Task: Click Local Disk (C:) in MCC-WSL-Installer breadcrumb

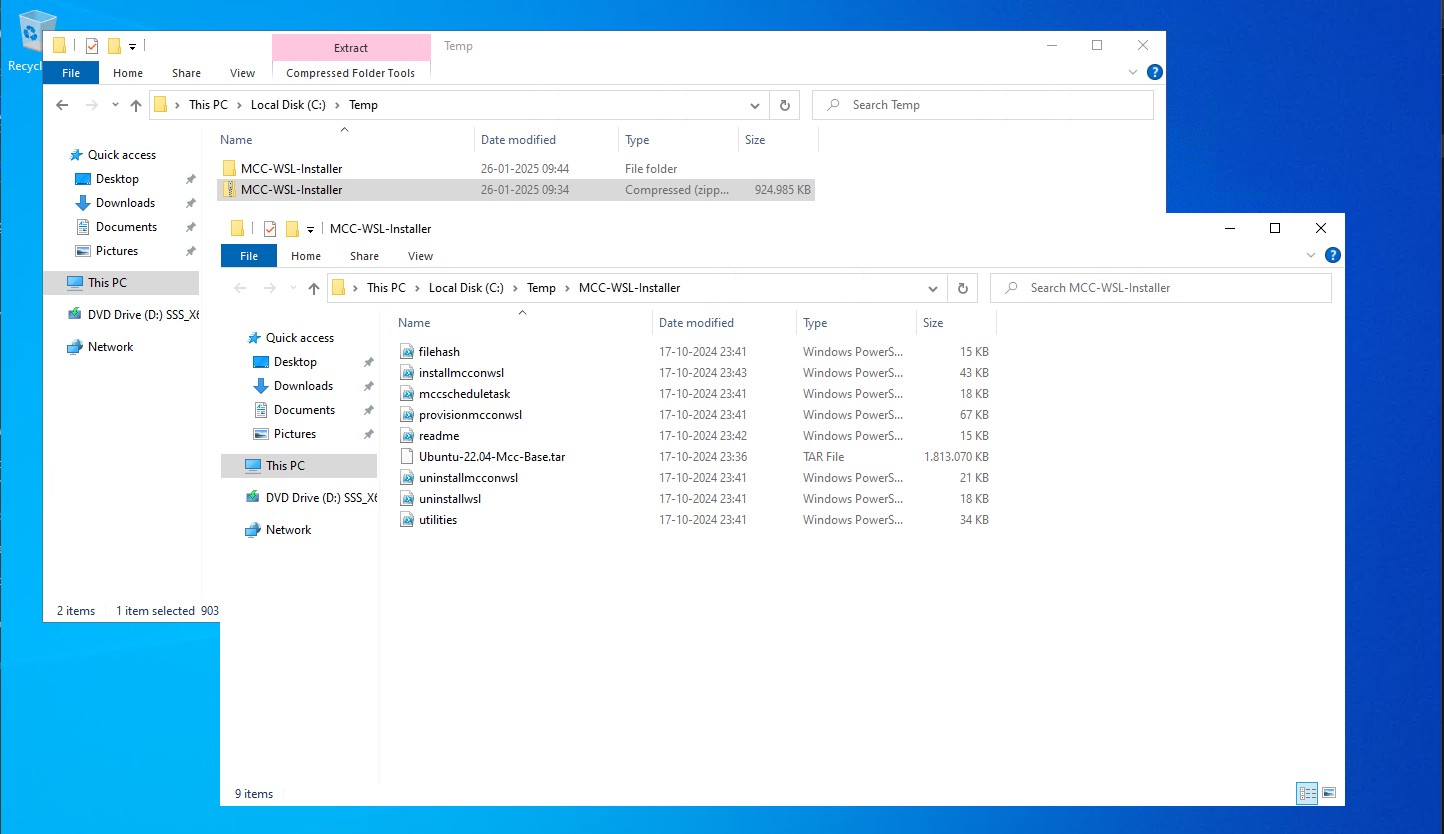Action: pos(466,288)
